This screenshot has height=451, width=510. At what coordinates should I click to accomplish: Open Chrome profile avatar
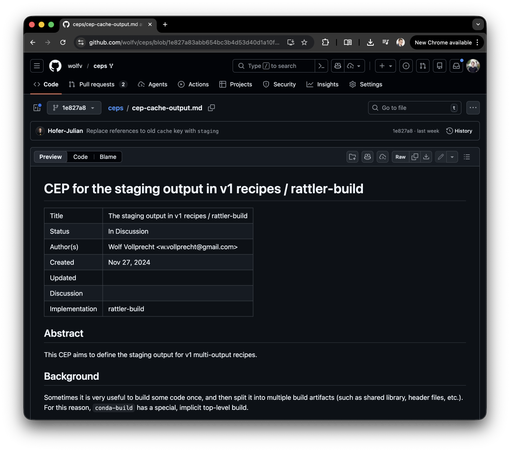click(x=400, y=42)
